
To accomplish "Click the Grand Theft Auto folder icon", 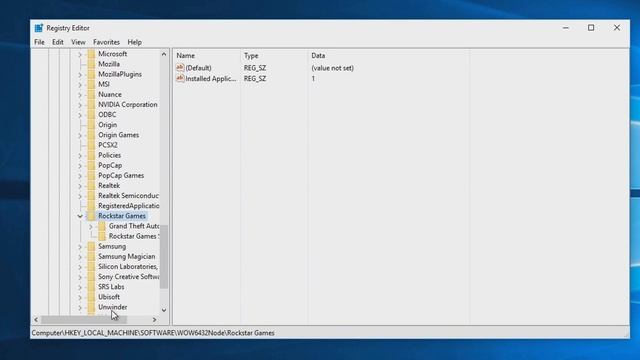I will 102,226.
